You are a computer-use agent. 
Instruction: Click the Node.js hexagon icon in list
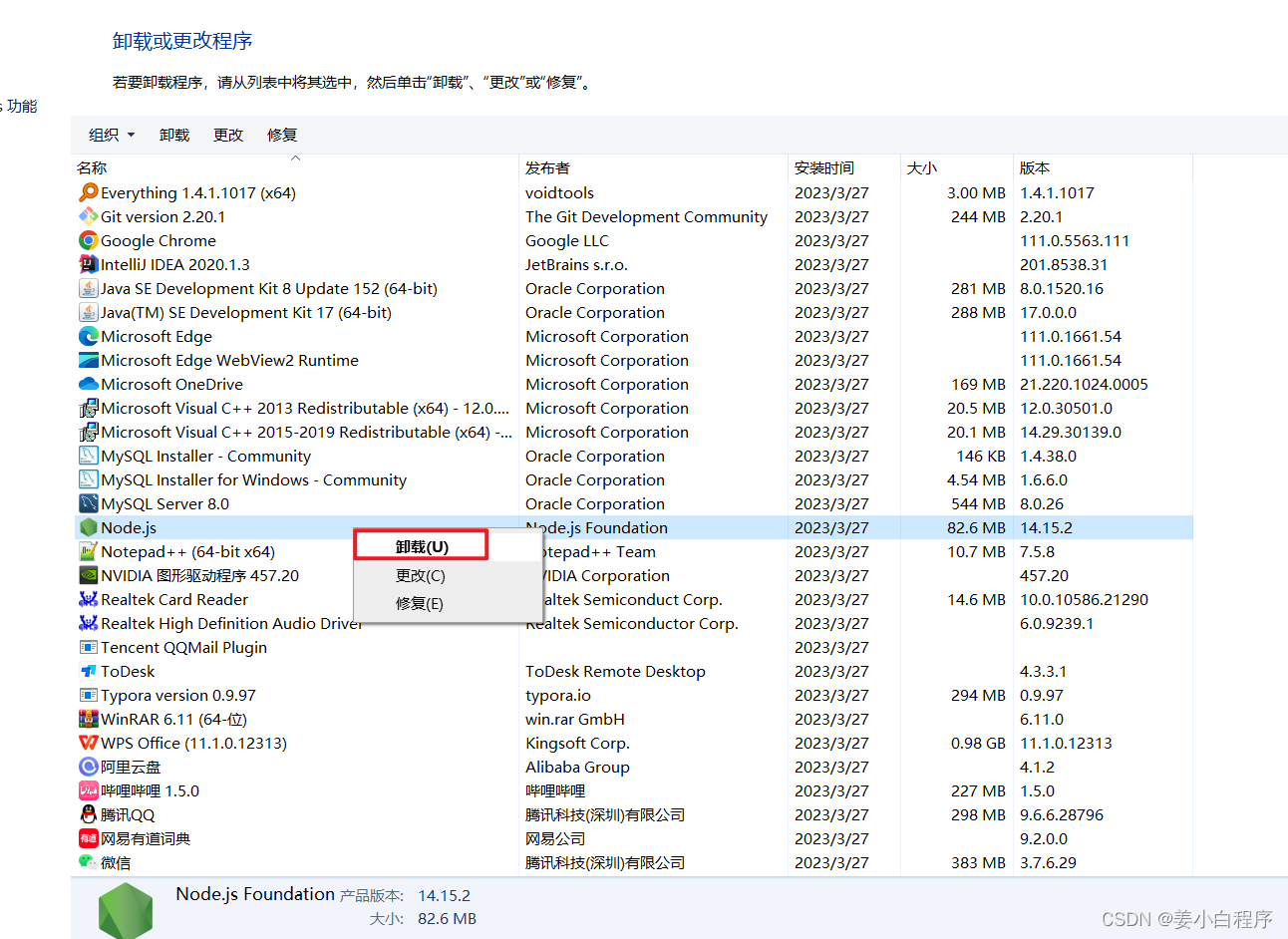(89, 527)
